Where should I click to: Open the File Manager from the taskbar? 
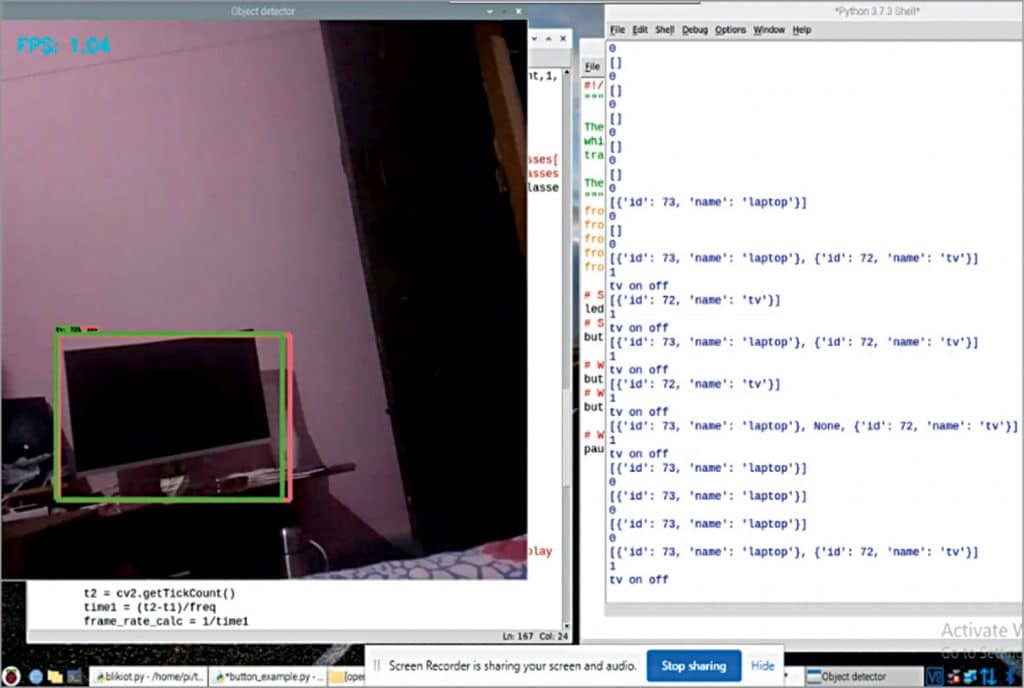pos(55,676)
